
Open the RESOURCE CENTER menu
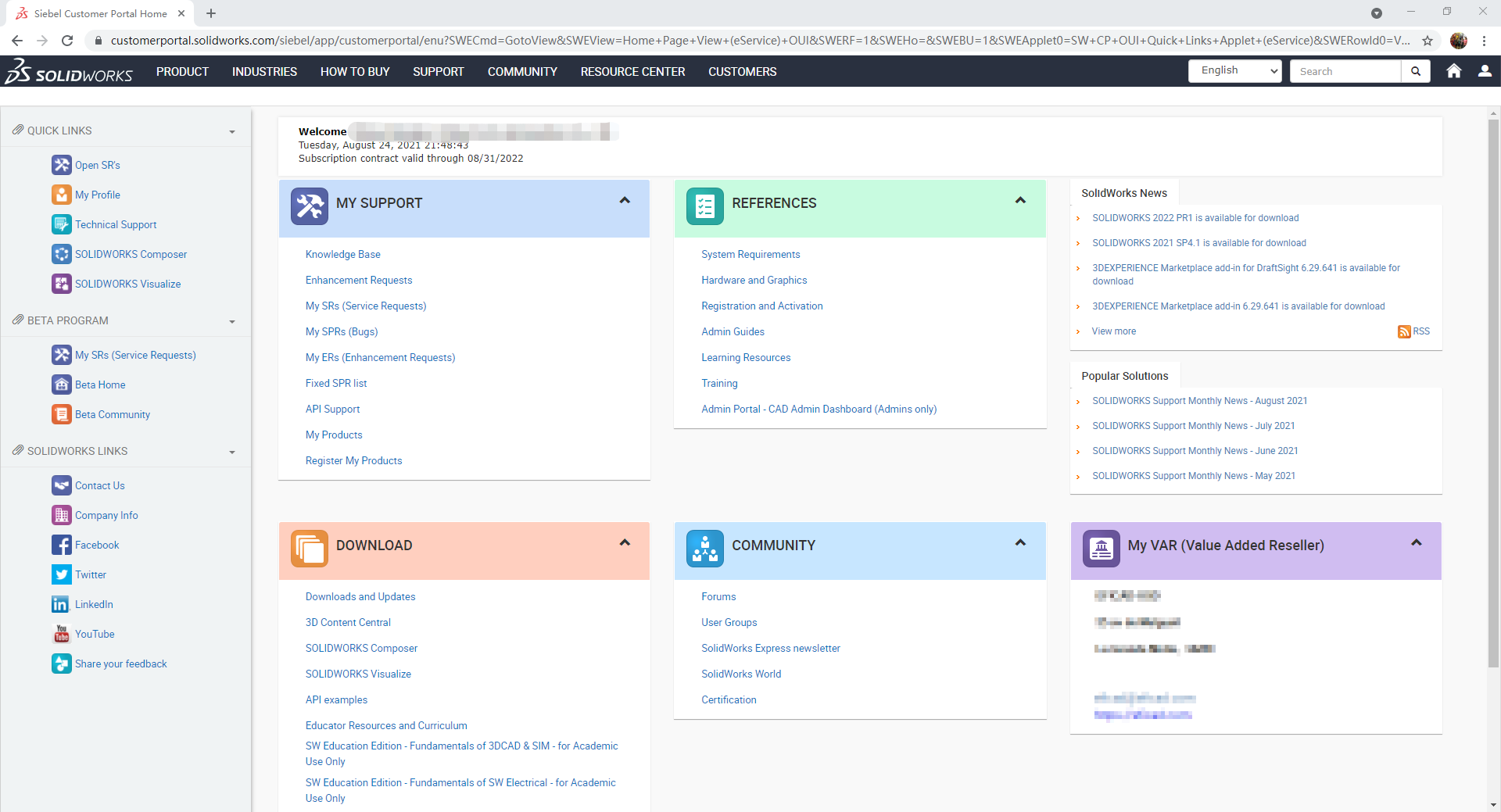(632, 71)
